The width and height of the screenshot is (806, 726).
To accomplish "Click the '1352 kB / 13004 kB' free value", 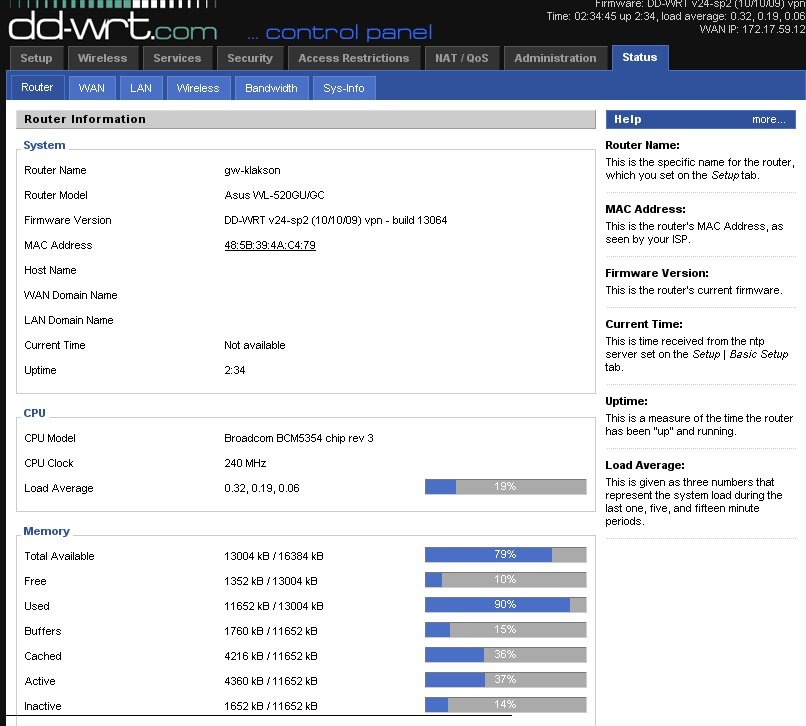I will (x=270, y=581).
